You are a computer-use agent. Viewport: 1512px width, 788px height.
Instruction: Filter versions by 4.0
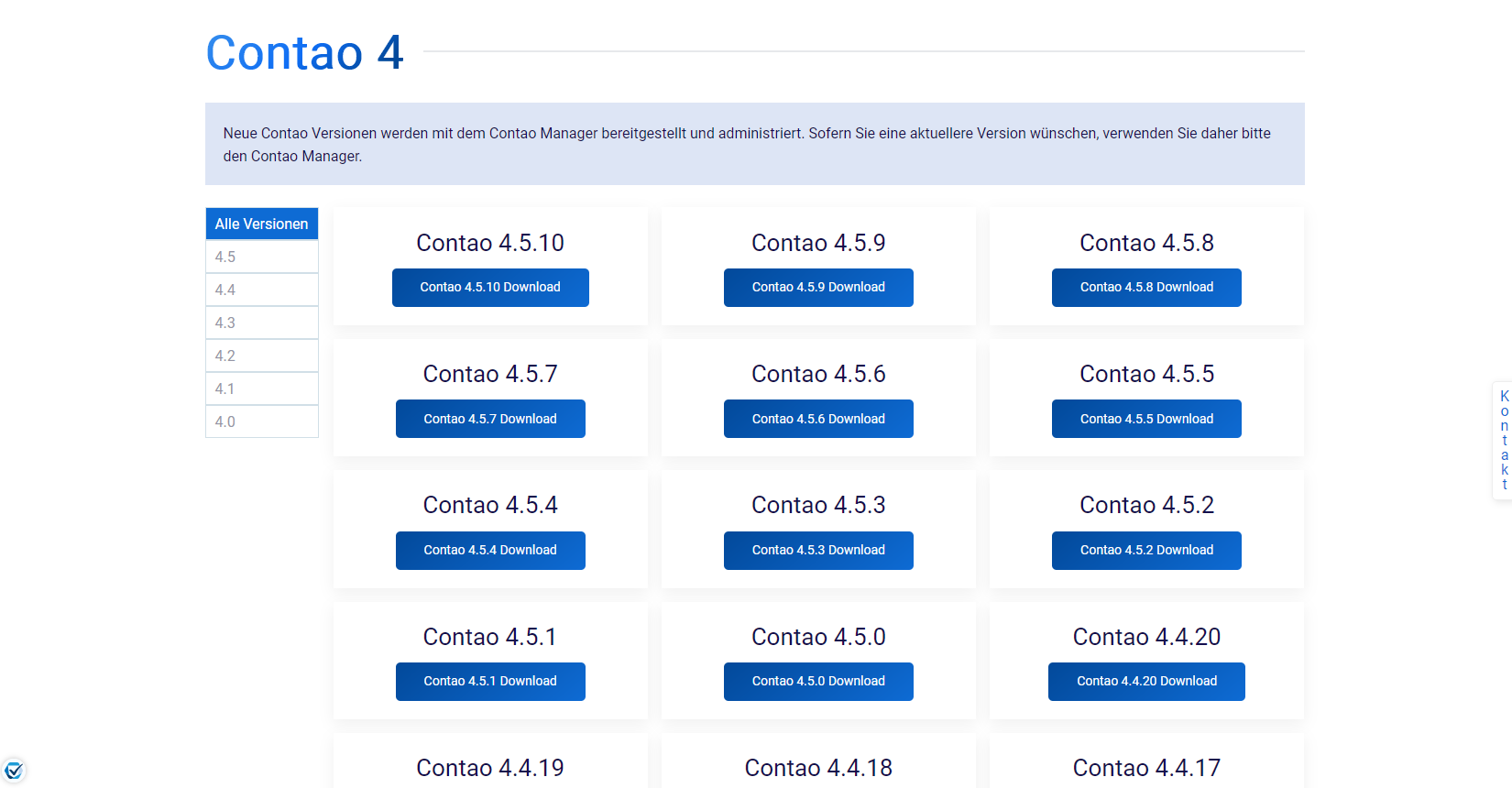(x=262, y=421)
